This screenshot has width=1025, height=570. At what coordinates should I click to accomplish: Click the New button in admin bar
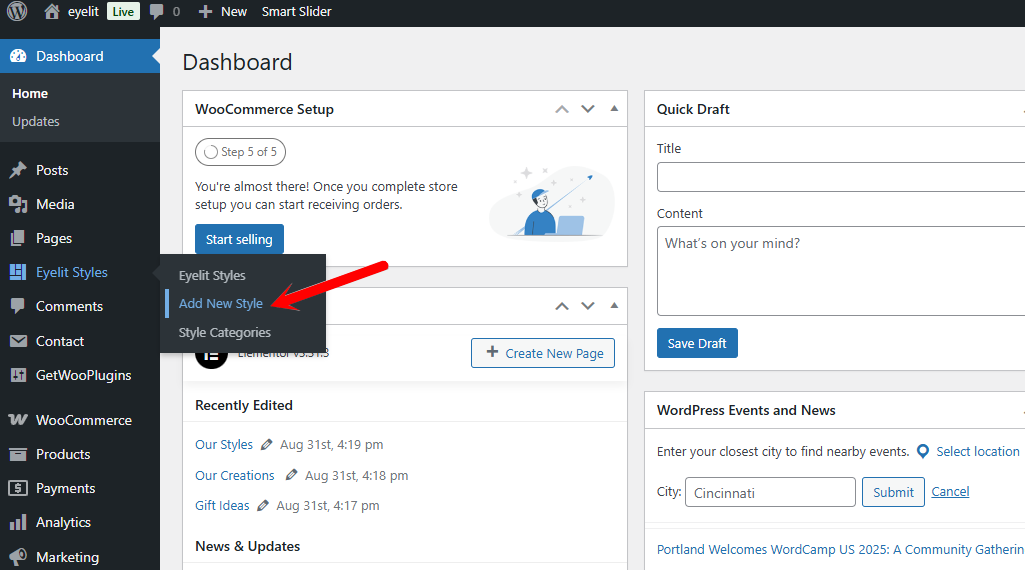[223, 12]
